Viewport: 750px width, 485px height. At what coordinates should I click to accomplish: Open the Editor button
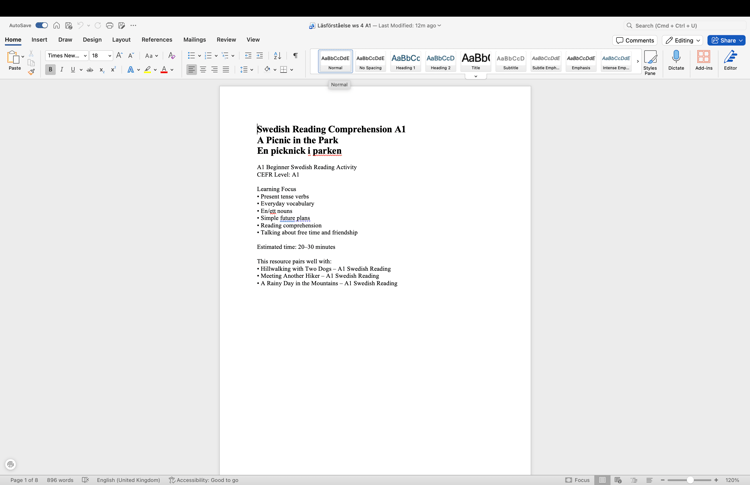(730, 61)
